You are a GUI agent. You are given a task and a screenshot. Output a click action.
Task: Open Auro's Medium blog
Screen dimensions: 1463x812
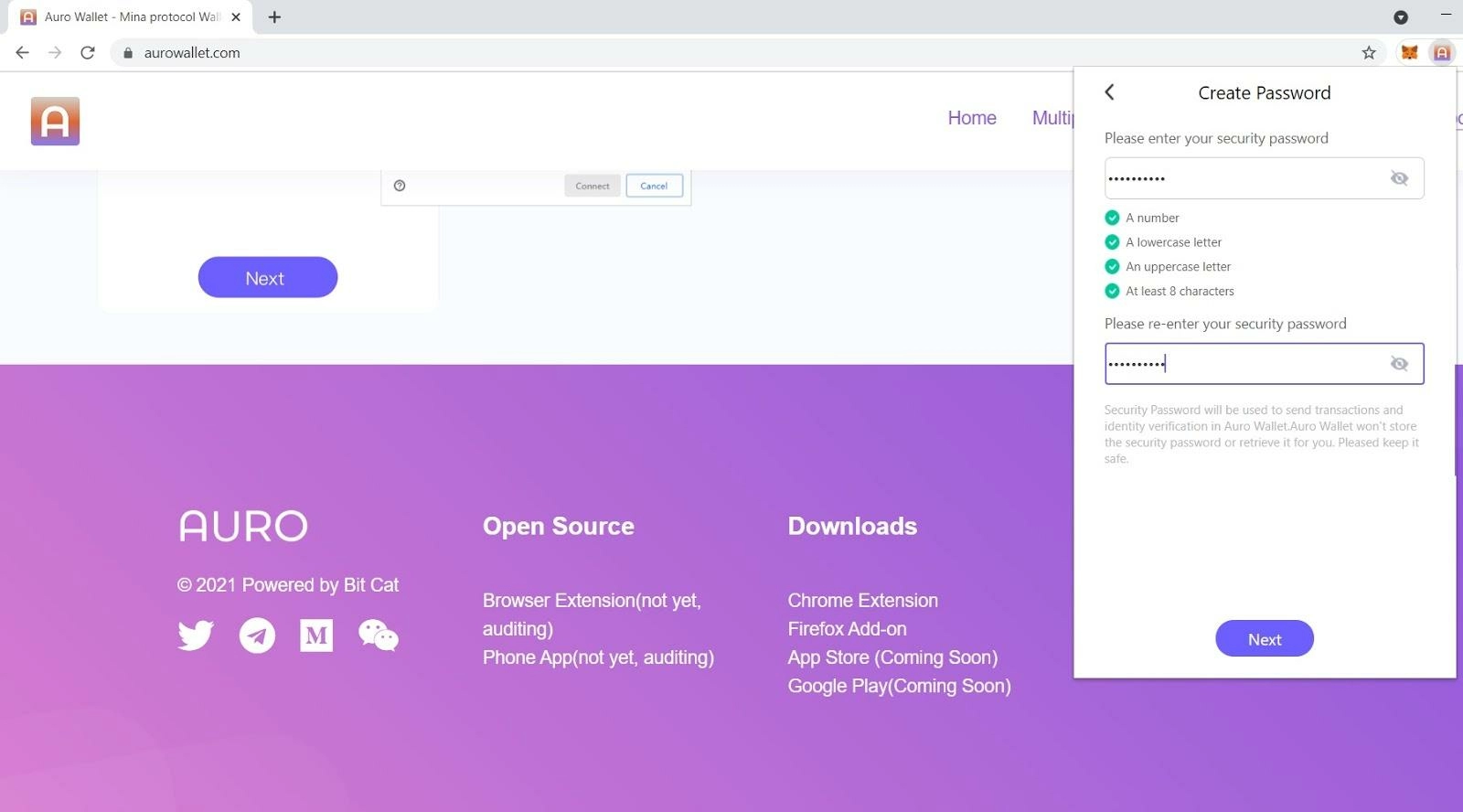pos(316,635)
